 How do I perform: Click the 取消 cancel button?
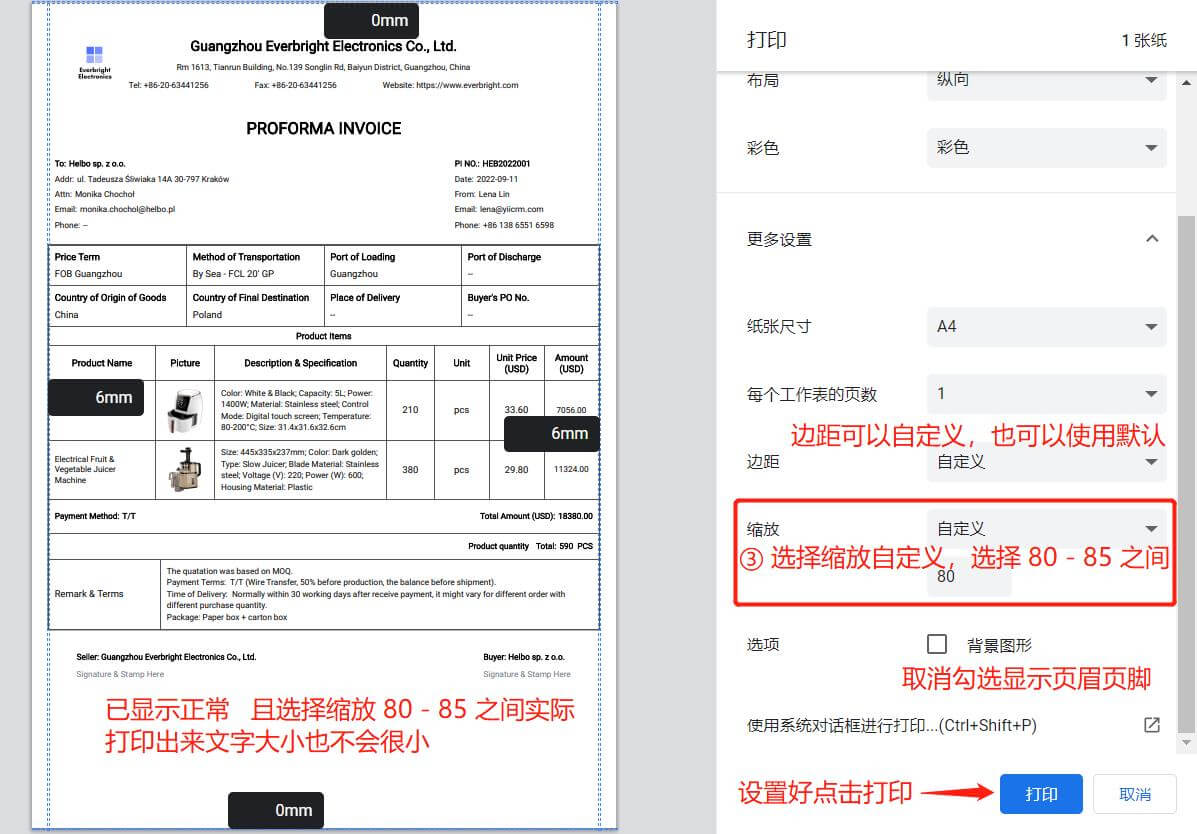pyautogui.click(x=1134, y=794)
